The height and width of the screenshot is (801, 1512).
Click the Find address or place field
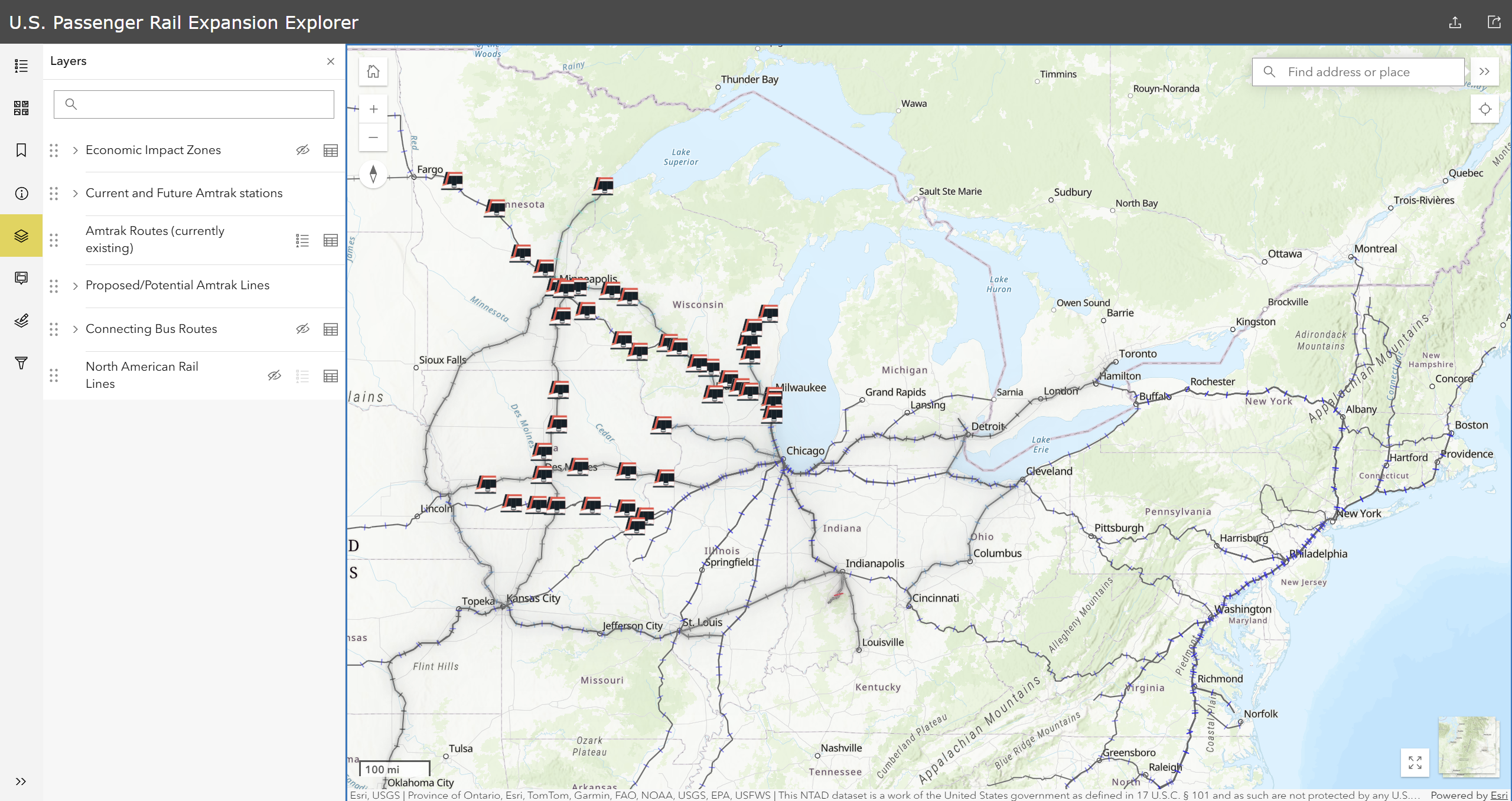tap(1358, 72)
